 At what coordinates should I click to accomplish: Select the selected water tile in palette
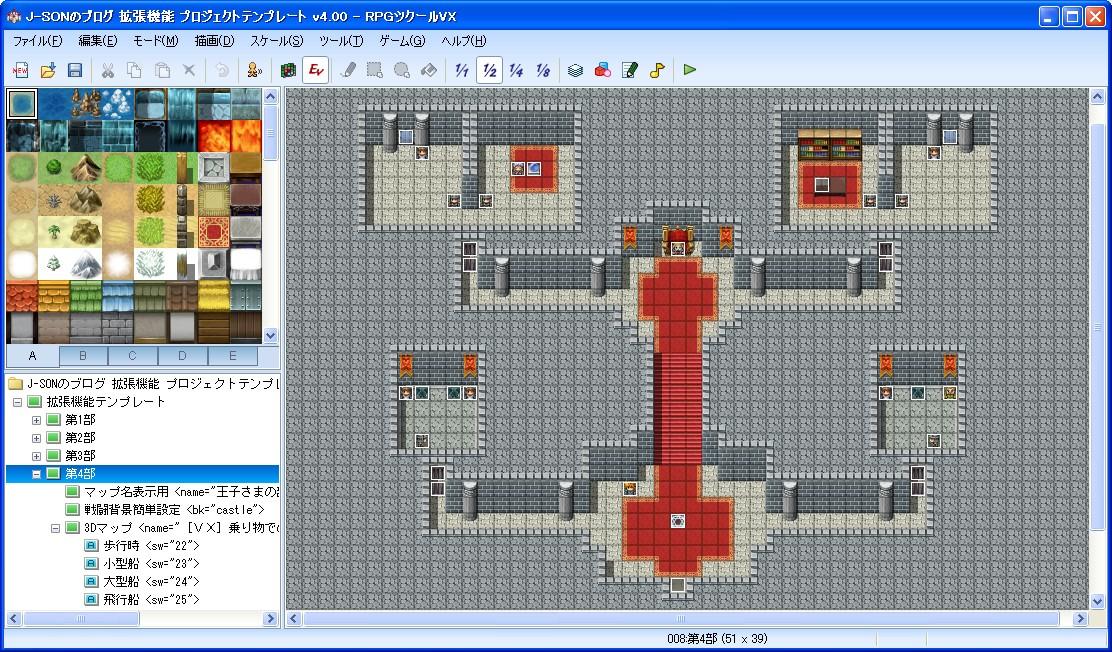pos(21,104)
